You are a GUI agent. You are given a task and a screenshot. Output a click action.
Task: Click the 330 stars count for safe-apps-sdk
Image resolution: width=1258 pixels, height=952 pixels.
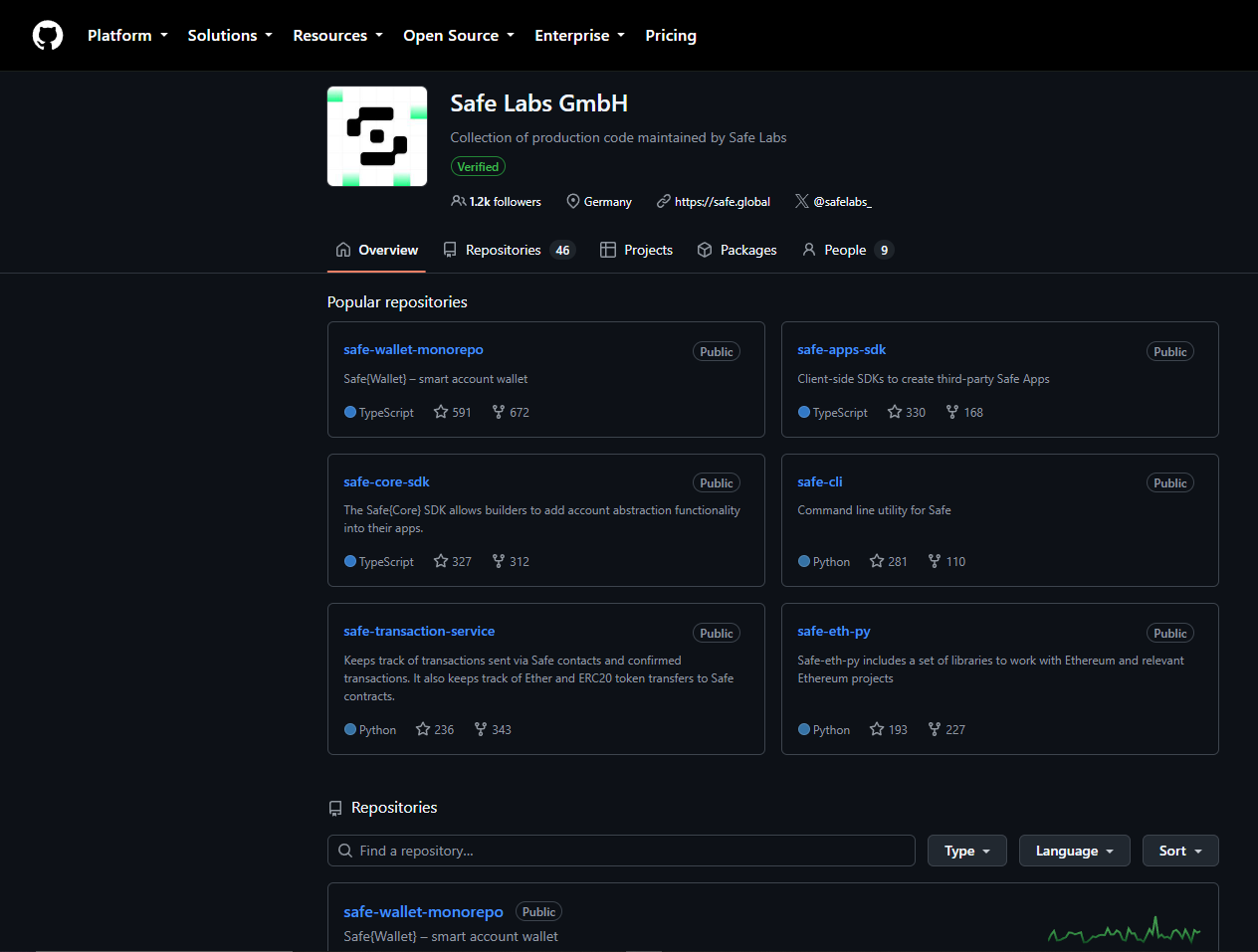[x=915, y=412]
